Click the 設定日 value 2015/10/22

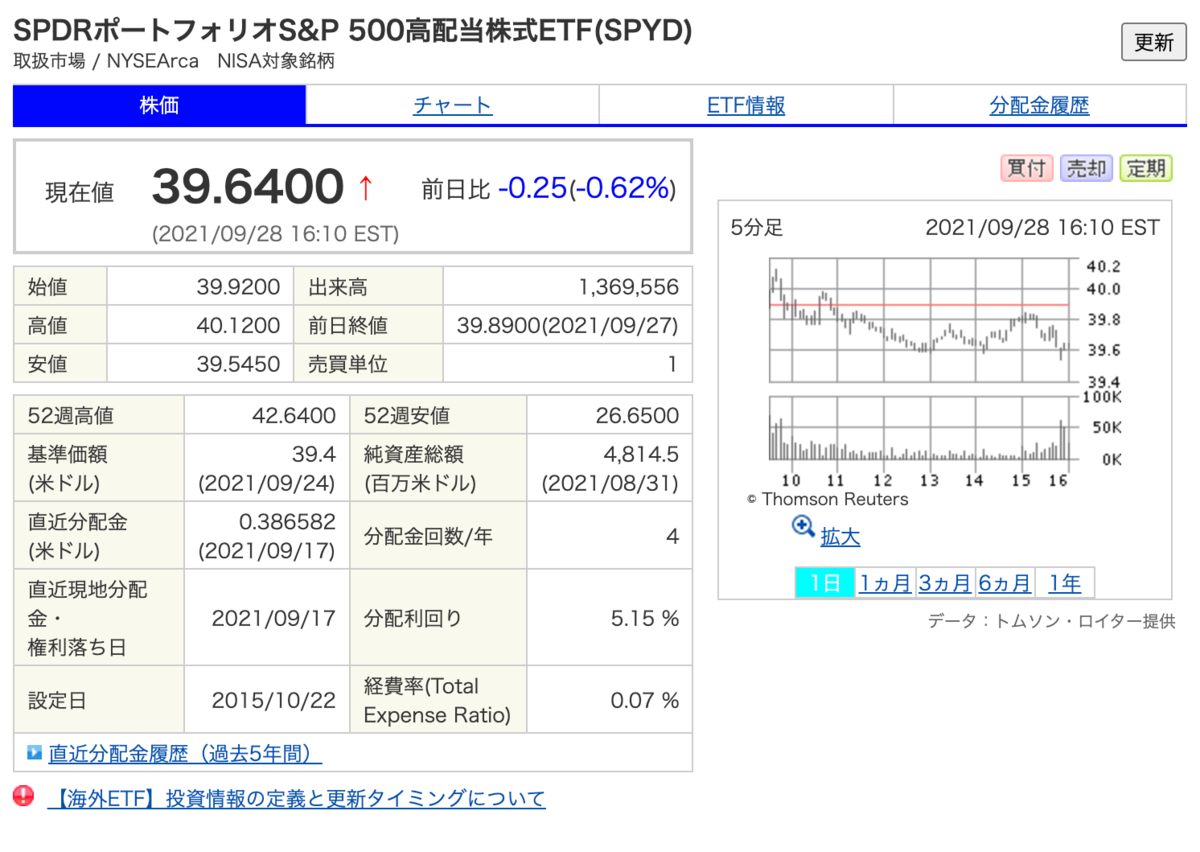point(274,701)
